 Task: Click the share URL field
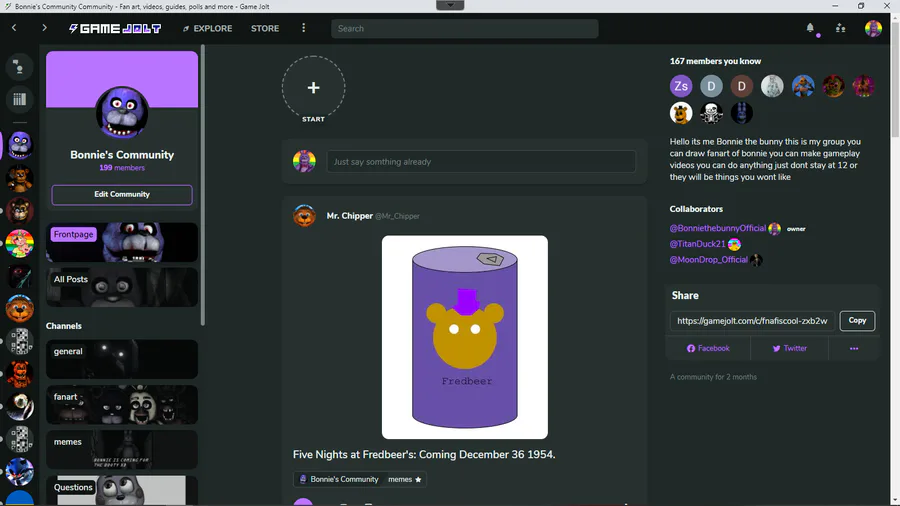coord(752,321)
